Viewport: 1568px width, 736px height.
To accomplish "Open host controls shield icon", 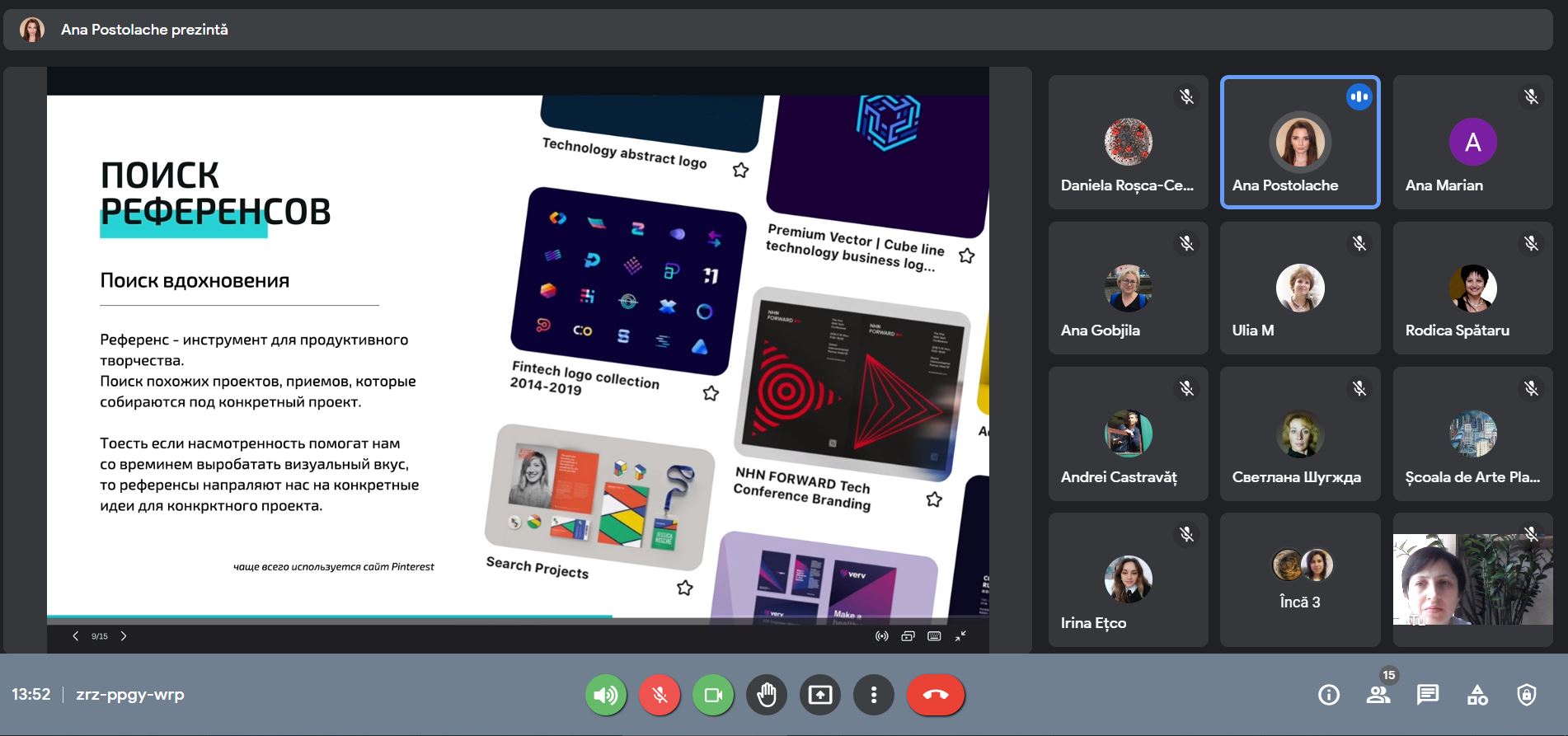I will 1527,695.
